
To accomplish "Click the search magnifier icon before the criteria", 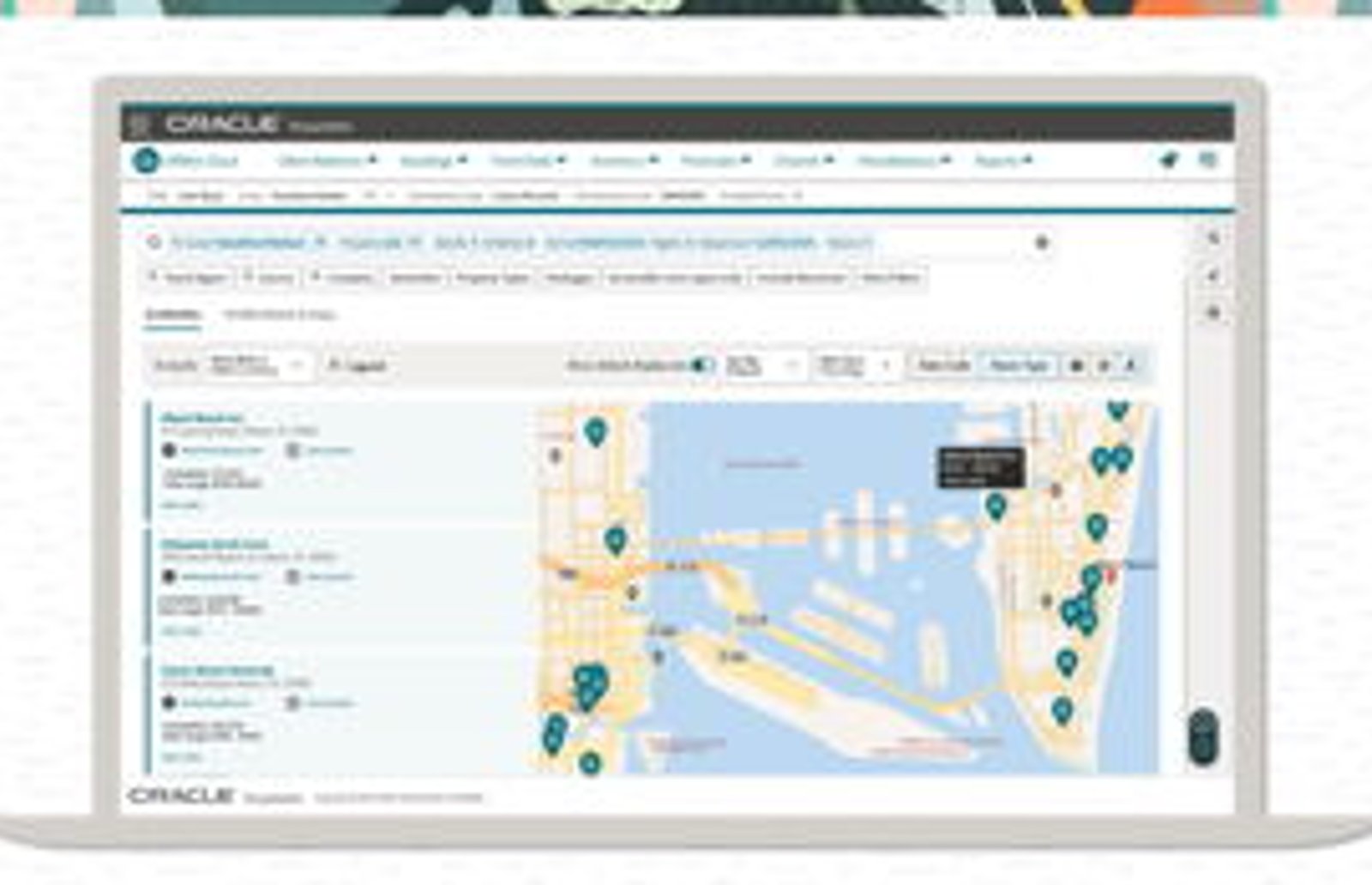I will [x=154, y=244].
